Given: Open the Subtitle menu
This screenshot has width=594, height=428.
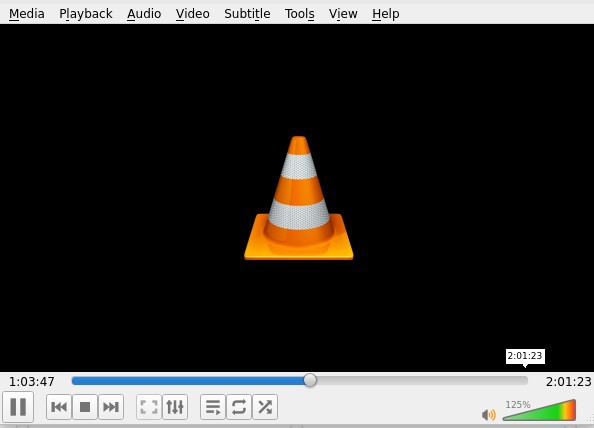Looking at the screenshot, I should [x=247, y=14].
